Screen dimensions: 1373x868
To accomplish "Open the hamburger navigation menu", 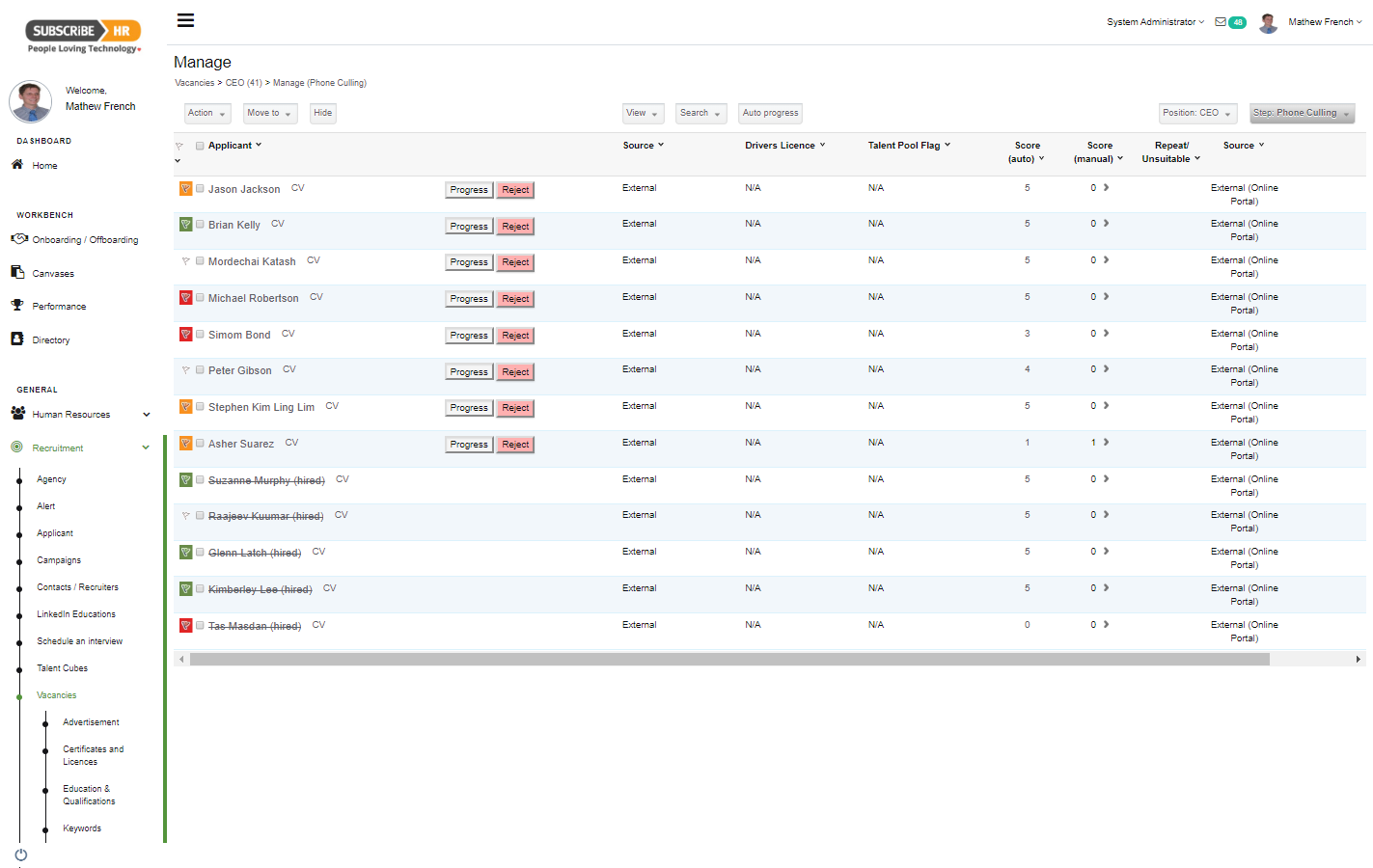I will [x=185, y=19].
